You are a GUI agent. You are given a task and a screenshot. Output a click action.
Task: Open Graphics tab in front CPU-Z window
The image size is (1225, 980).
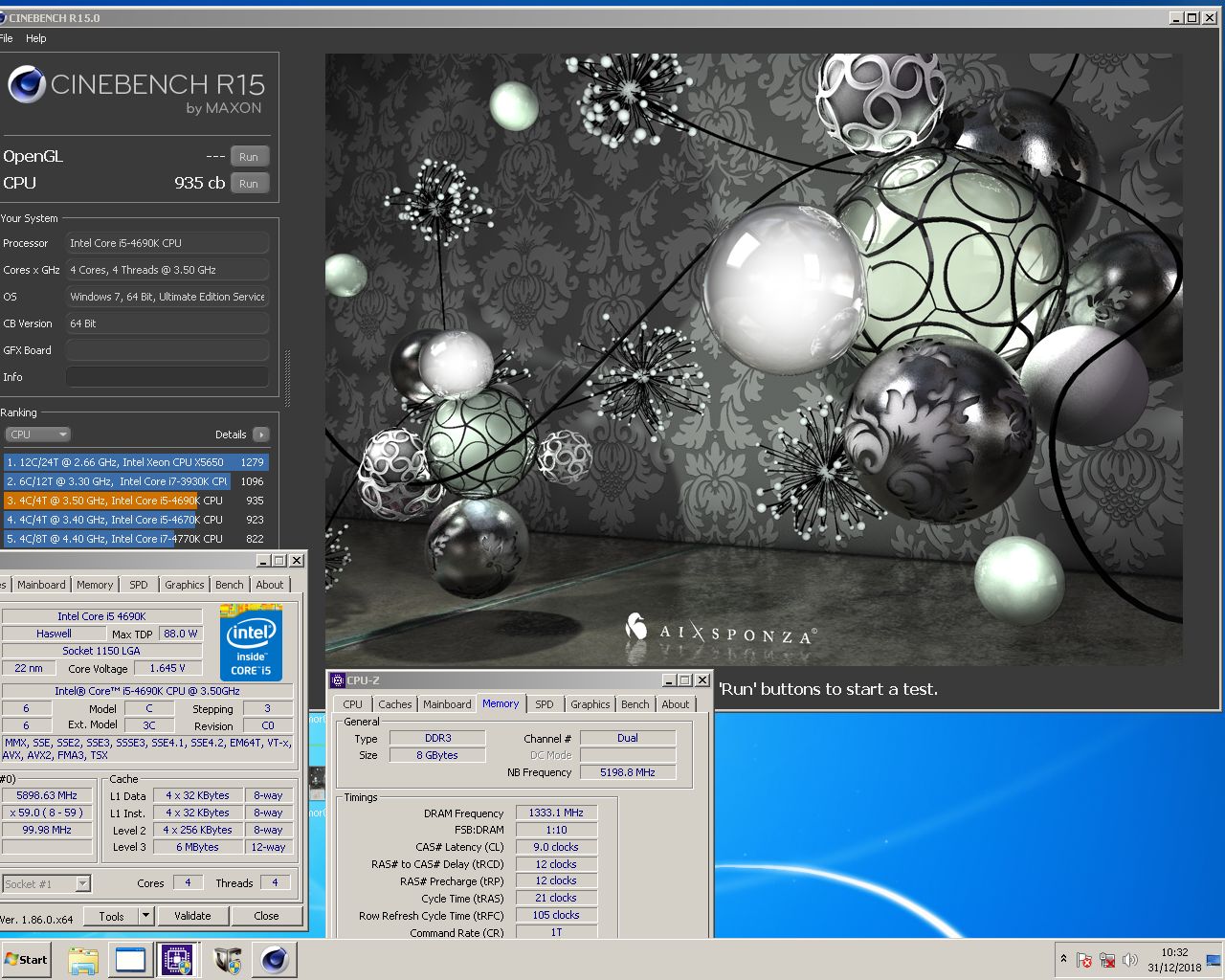point(590,704)
